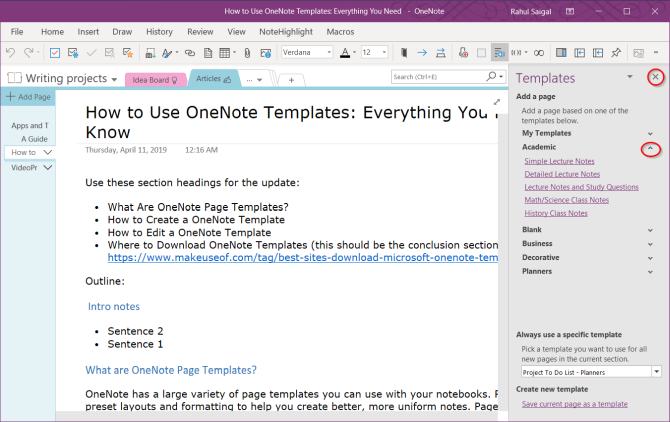Select the Articles section tab
Viewport: 670px width, 422px height.
click(214, 79)
